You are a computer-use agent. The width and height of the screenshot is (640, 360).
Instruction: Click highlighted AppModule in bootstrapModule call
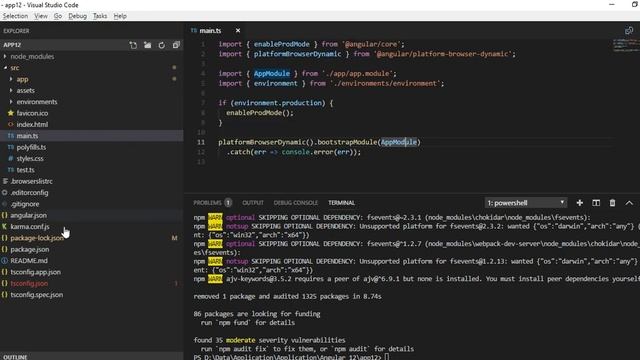click(x=399, y=142)
